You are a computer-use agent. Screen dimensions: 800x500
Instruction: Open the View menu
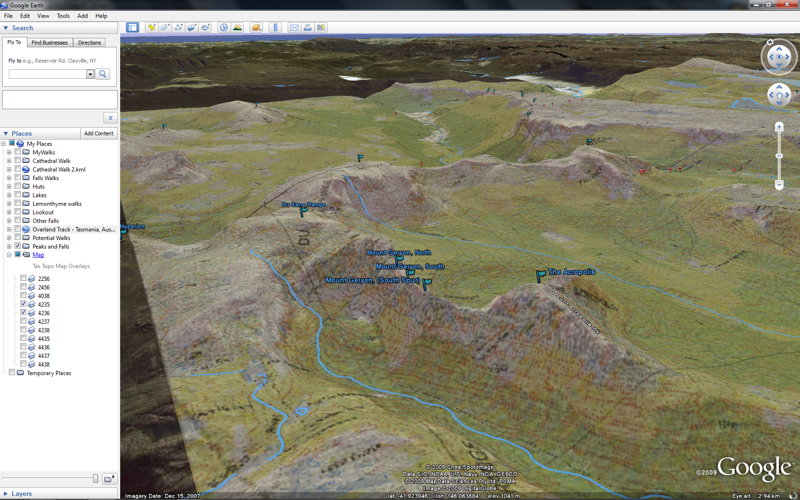(43, 16)
